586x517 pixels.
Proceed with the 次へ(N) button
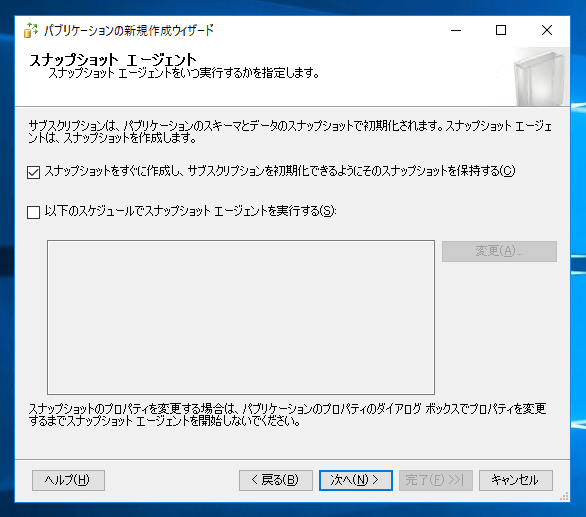click(x=356, y=480)
